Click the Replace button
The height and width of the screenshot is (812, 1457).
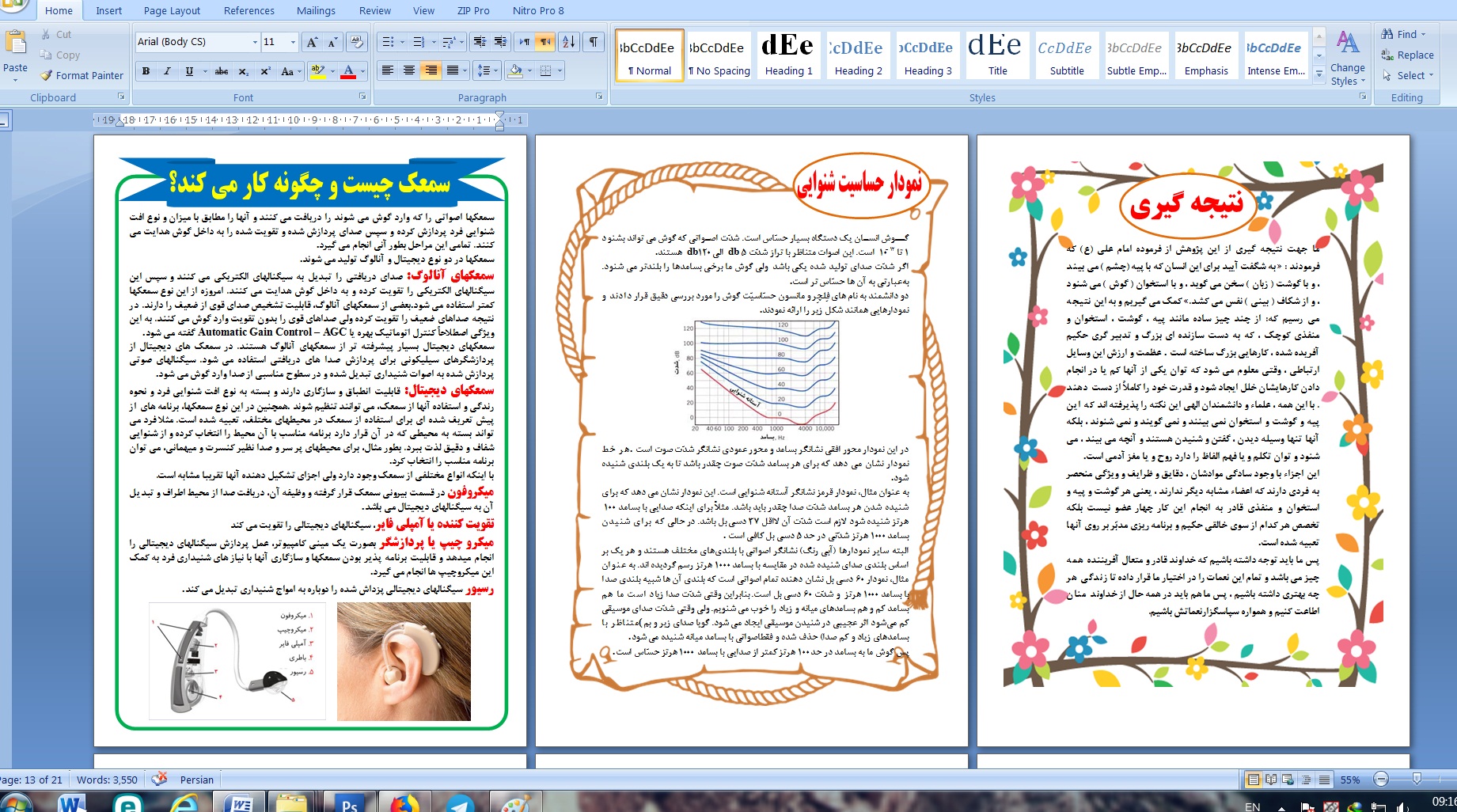tap(1407, 55)
